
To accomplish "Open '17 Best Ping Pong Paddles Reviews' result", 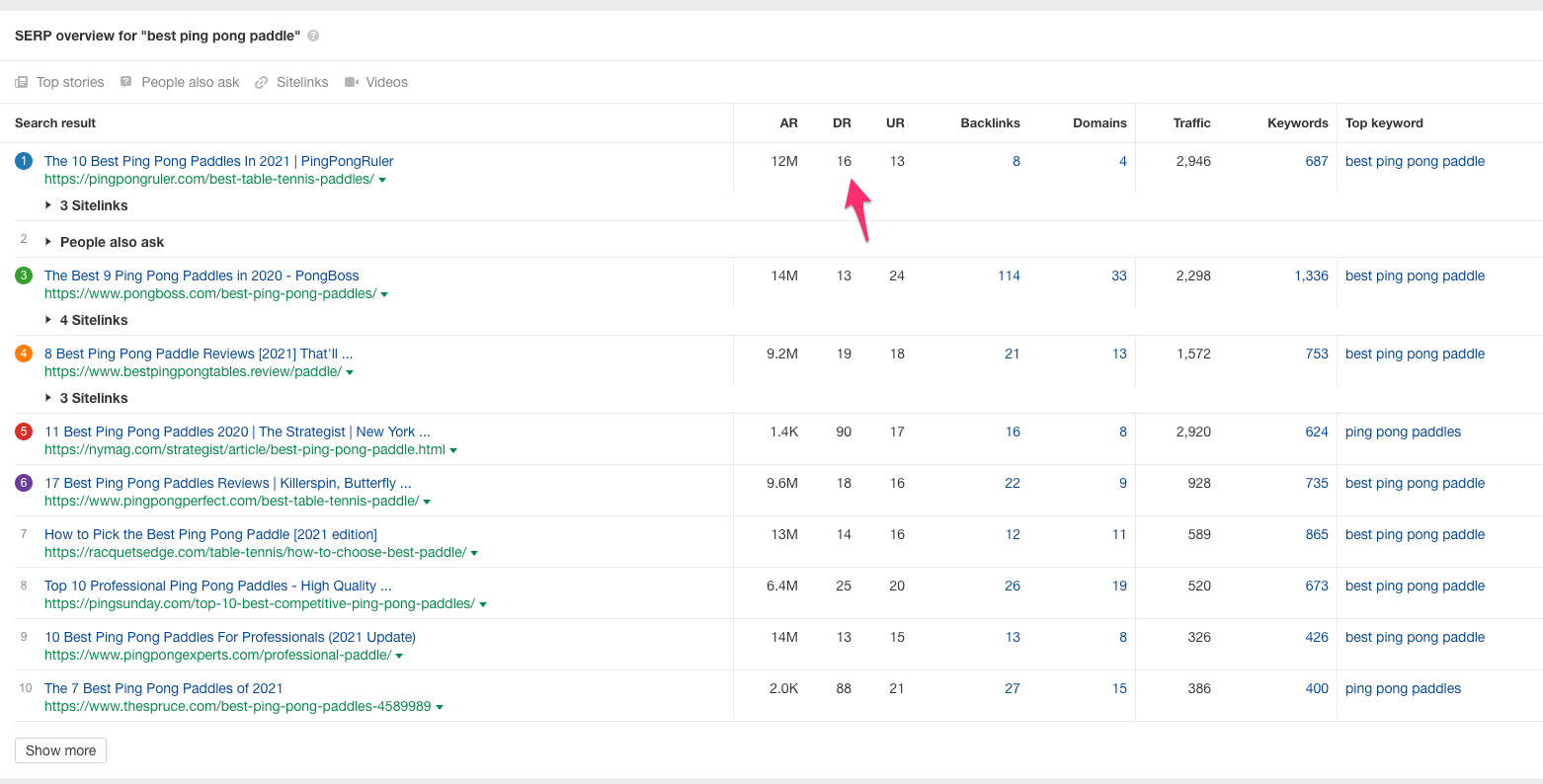I will 228,483.
